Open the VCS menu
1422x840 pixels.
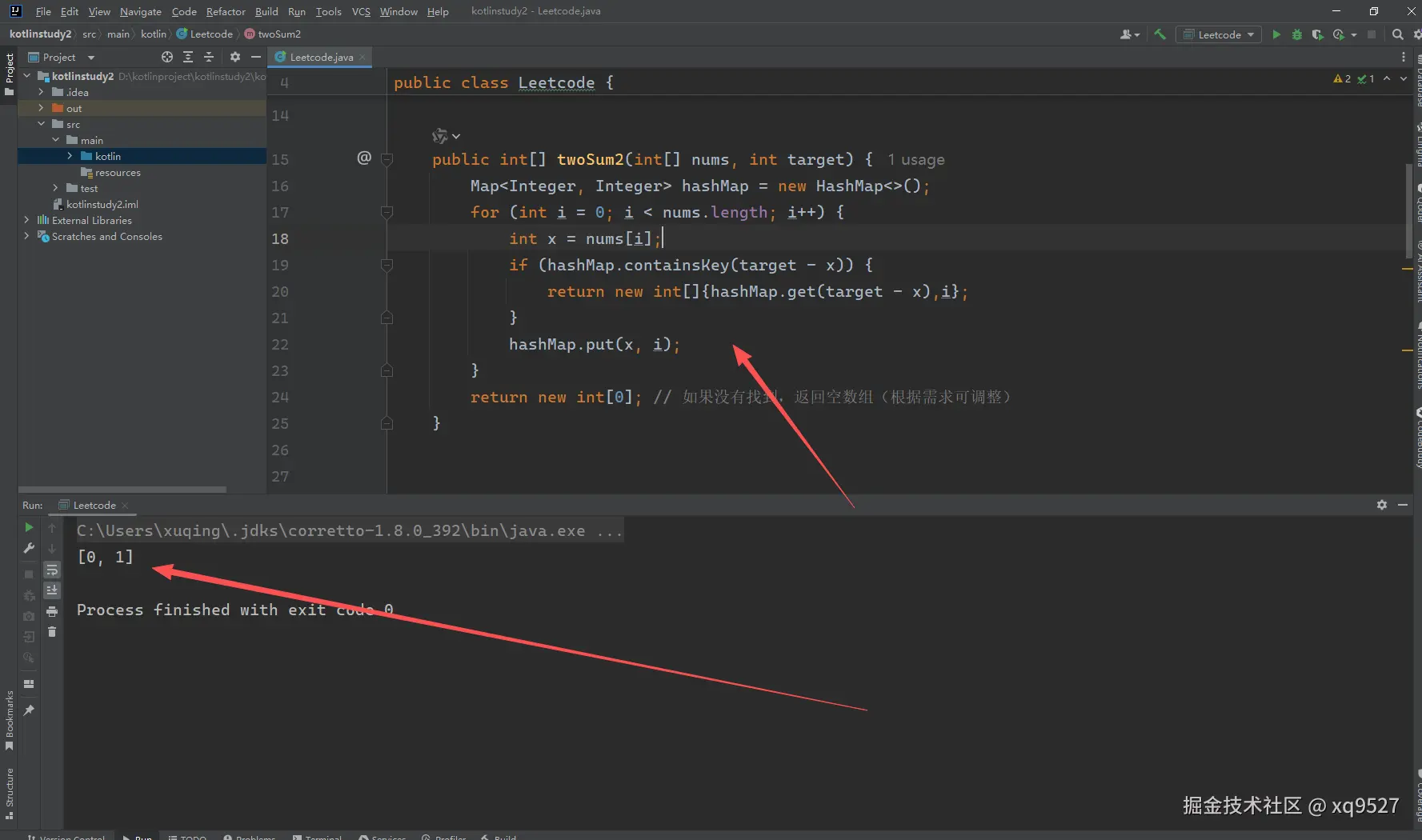coord(361,11)
